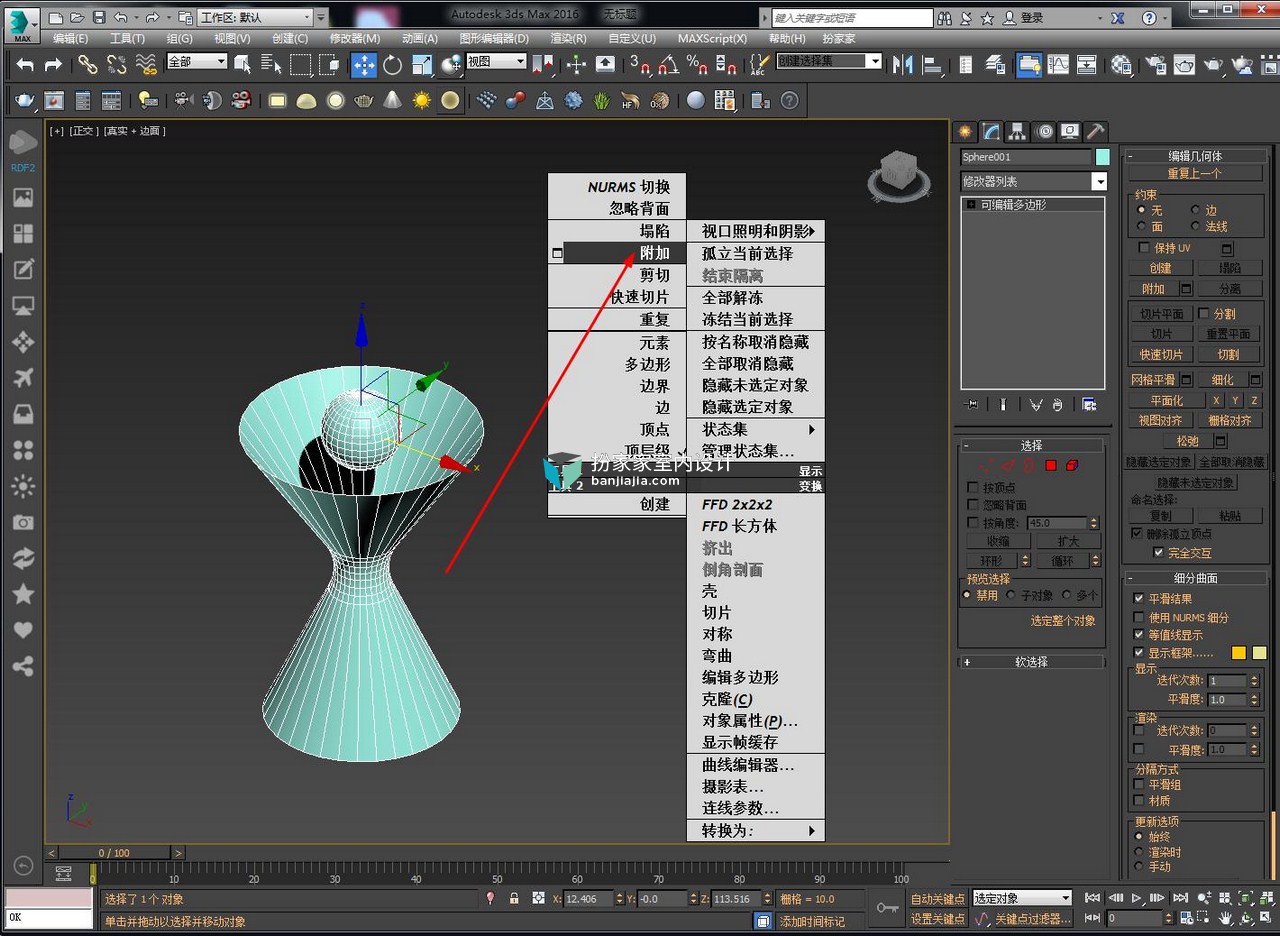Toggle the selection lock padlock icon

[x=514, y=899]
